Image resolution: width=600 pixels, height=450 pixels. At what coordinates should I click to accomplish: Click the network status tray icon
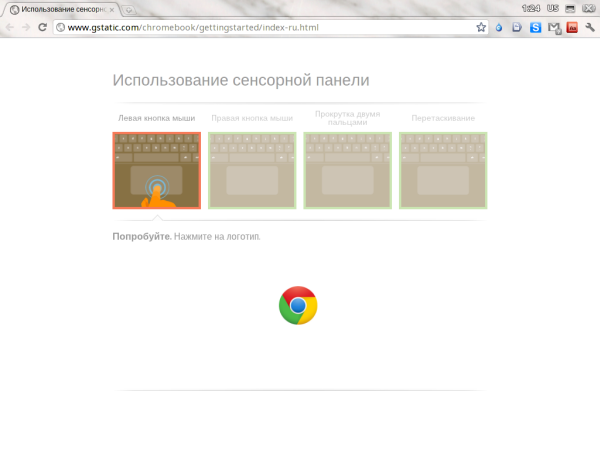click(570, 8)
